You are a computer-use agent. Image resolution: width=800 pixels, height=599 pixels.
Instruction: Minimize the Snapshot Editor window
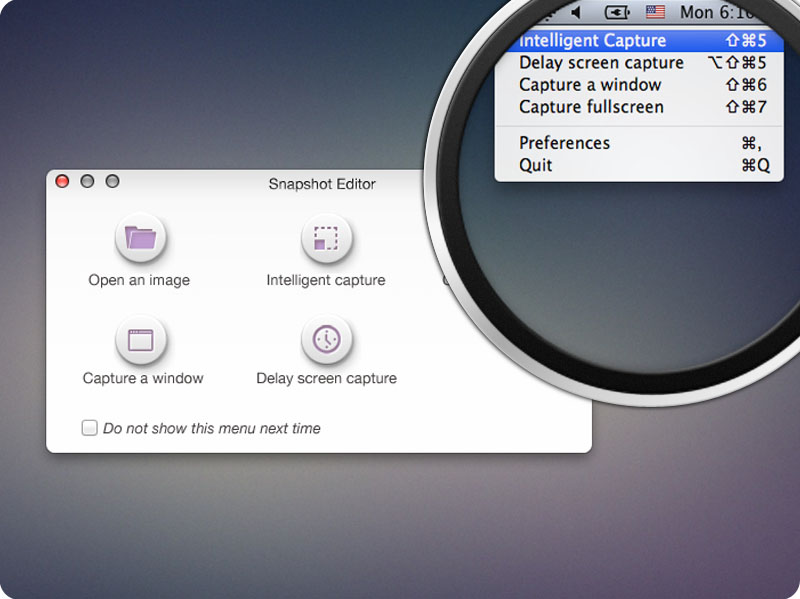point(87,181)
